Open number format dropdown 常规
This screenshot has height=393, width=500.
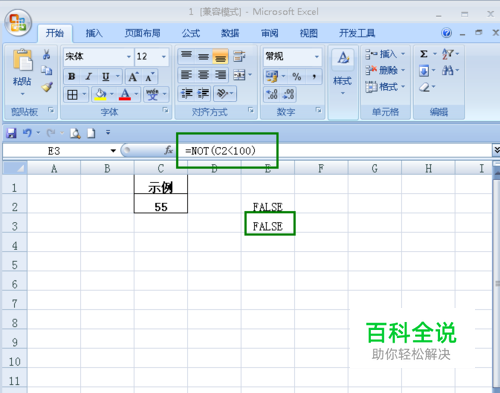click(317, 57)
